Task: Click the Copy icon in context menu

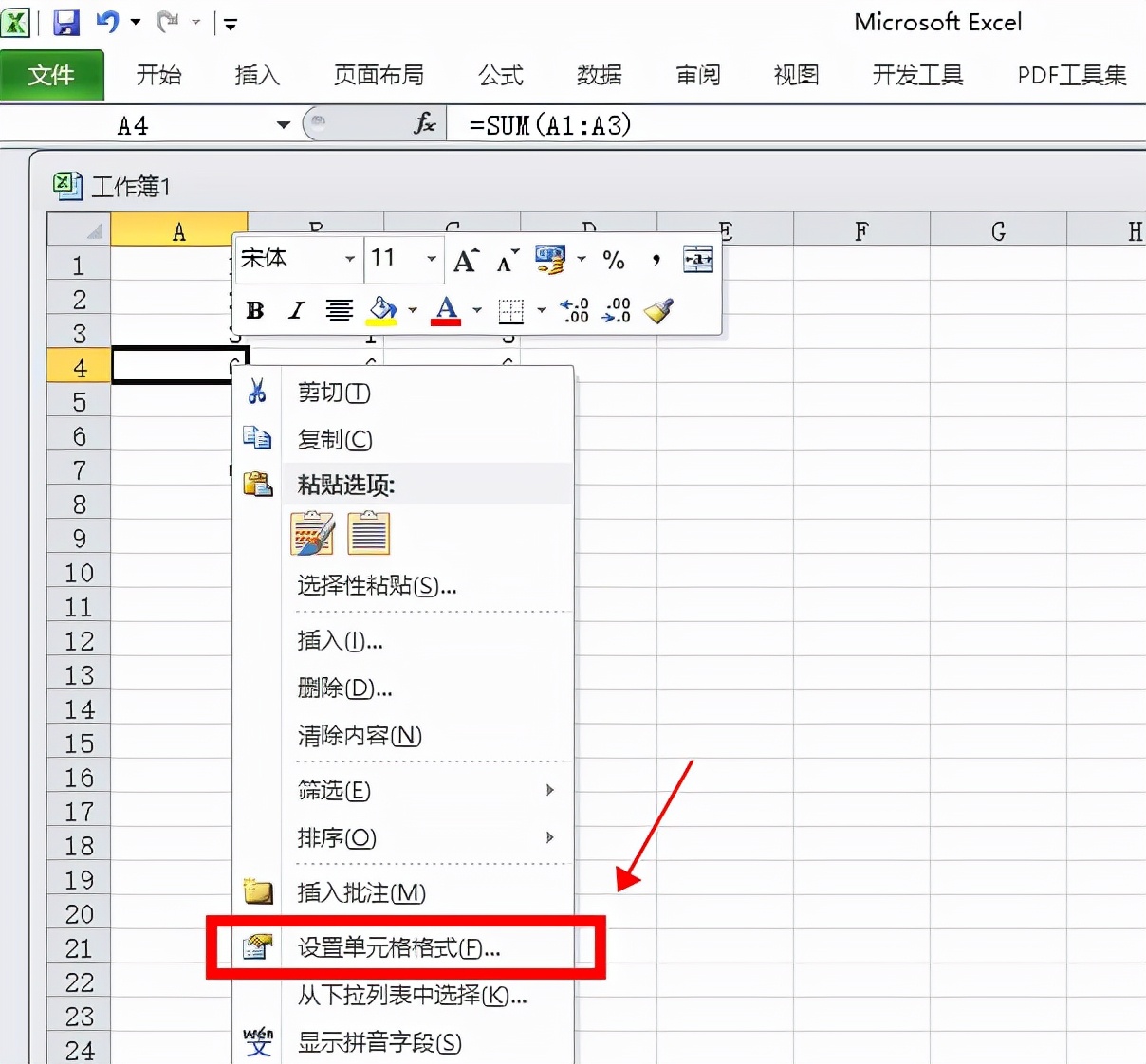Action: pos(257,437)
